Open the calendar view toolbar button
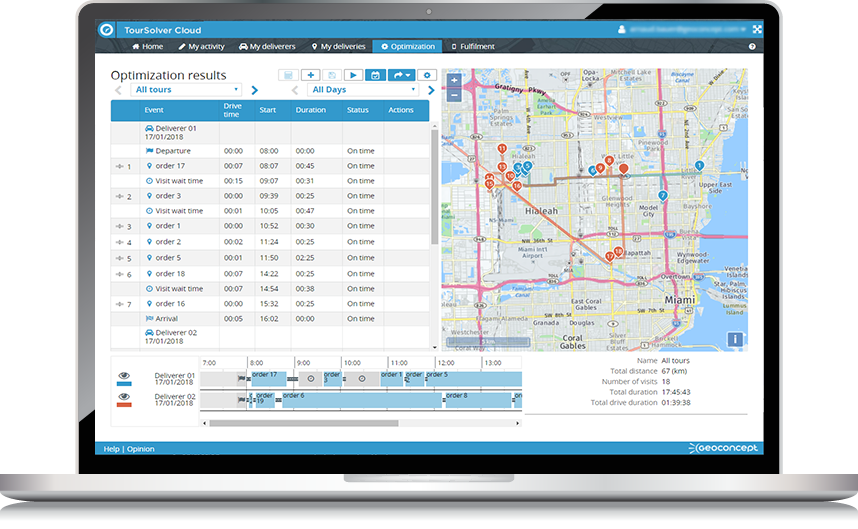 tap(375, 75)
